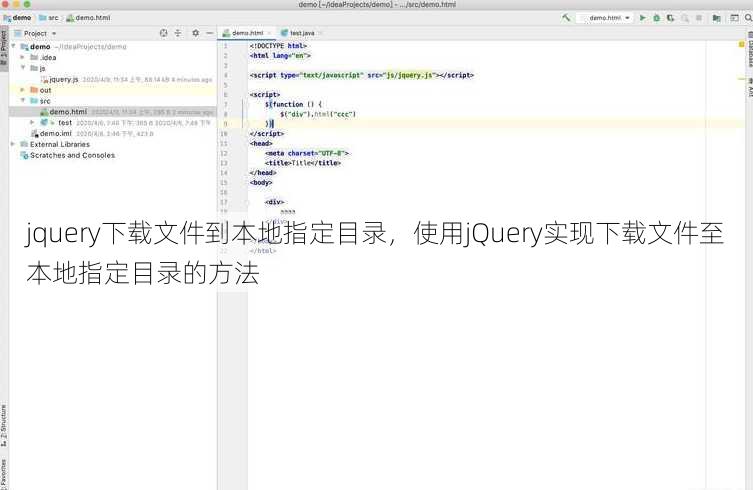Click the meta charset line in editor
The height and width of the screenshot is (490, 753).
[307, 153]
